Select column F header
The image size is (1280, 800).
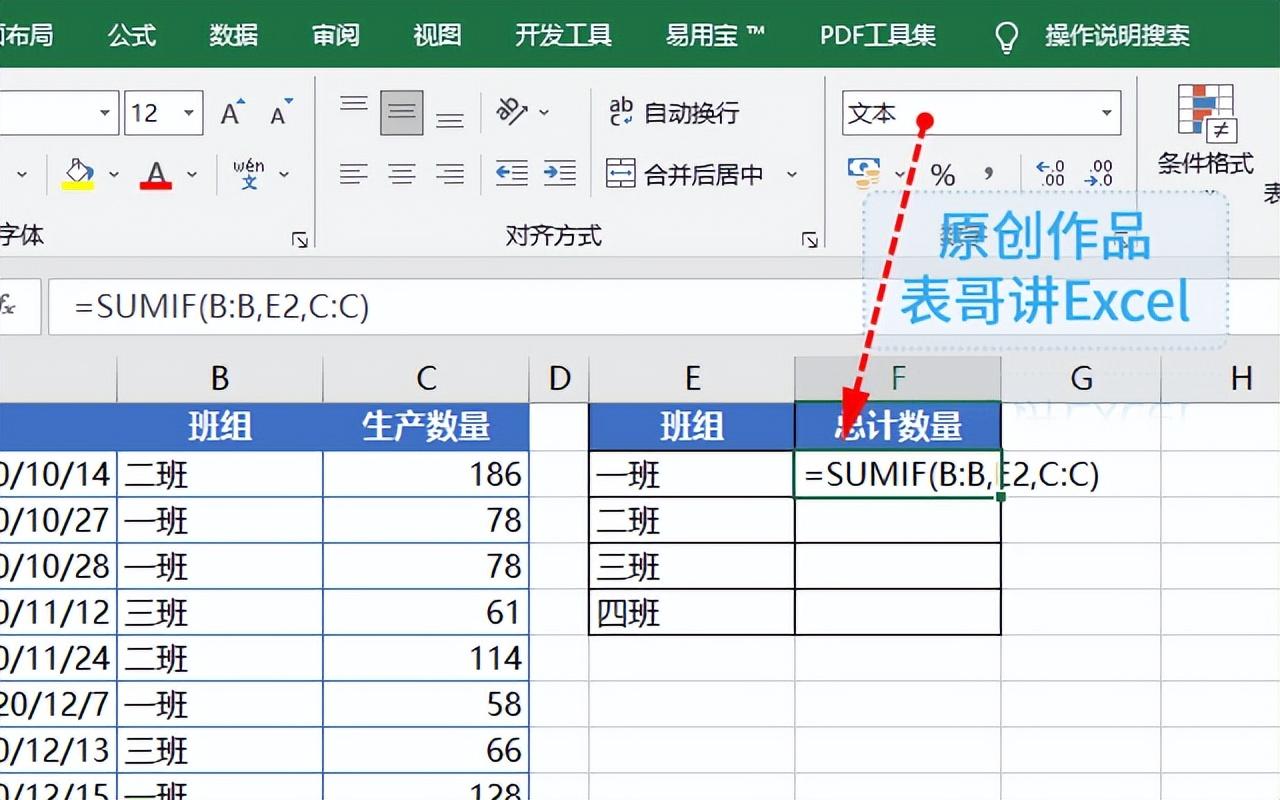(x=898, y=378)
